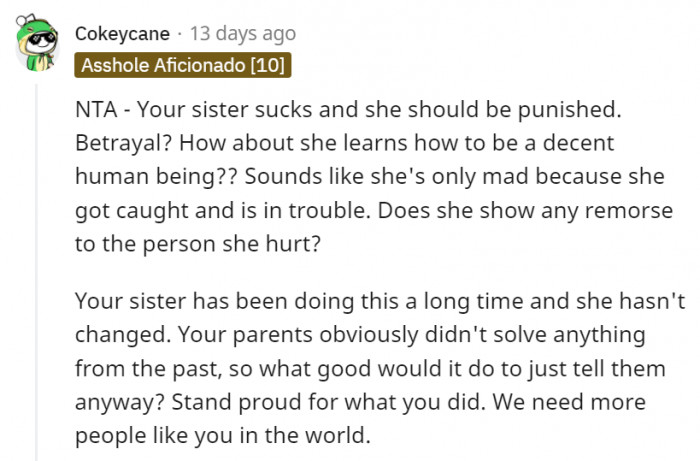This screenshot has width=700, height=461.
Task: Click the '13 days ago' timestamp
Action: pyautogui.click(x=243, y=34)
